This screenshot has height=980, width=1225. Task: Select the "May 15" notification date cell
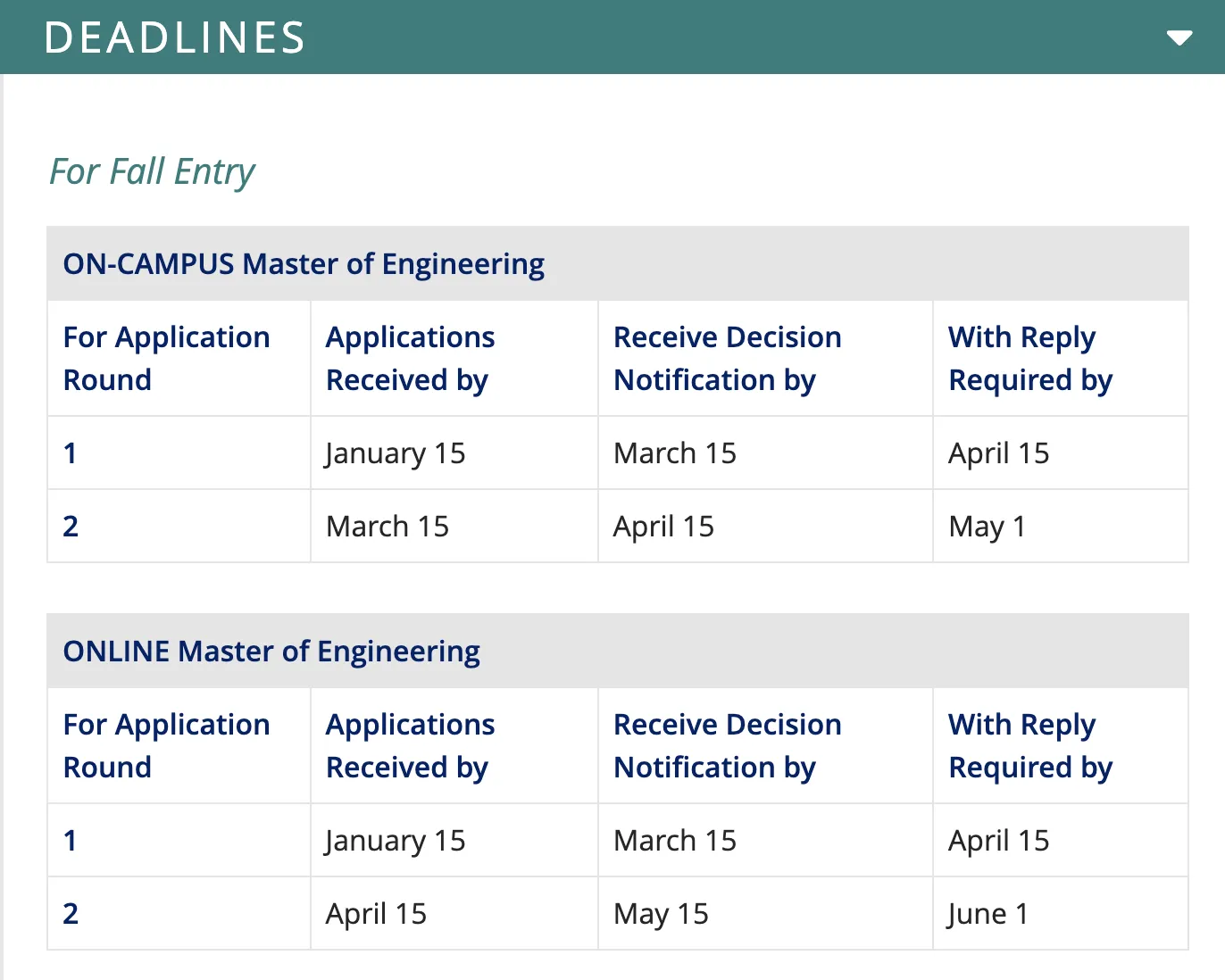[661, 914]
